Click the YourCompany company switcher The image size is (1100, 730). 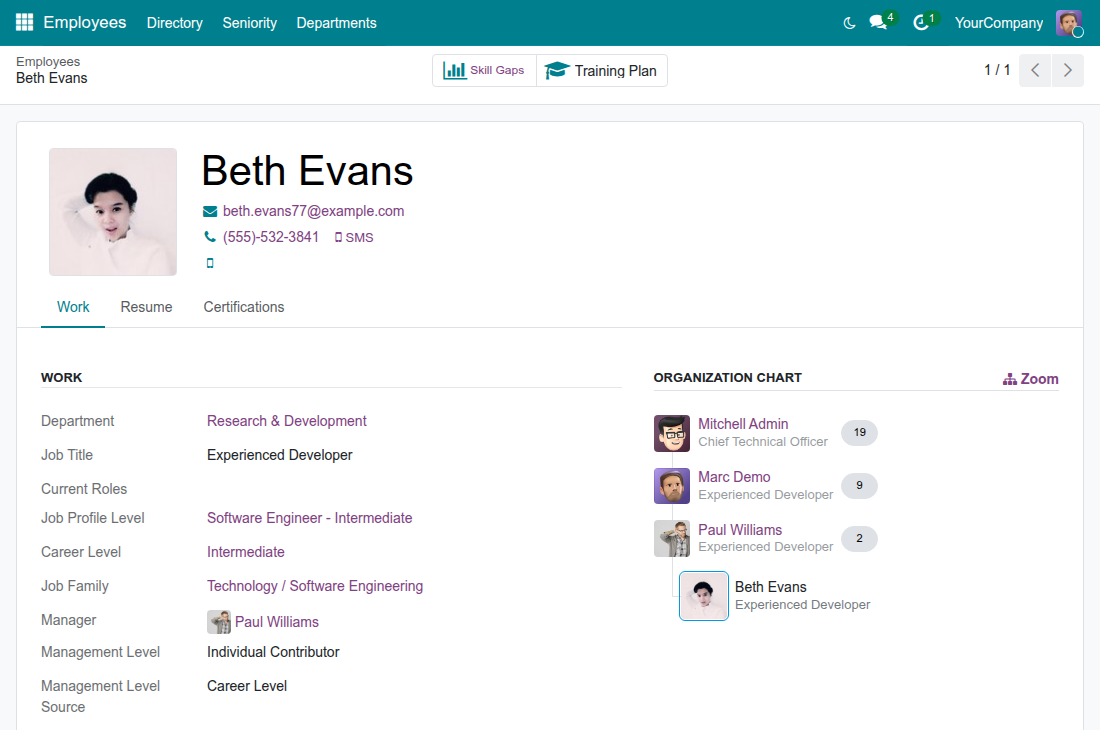click(x=999, y=23)
